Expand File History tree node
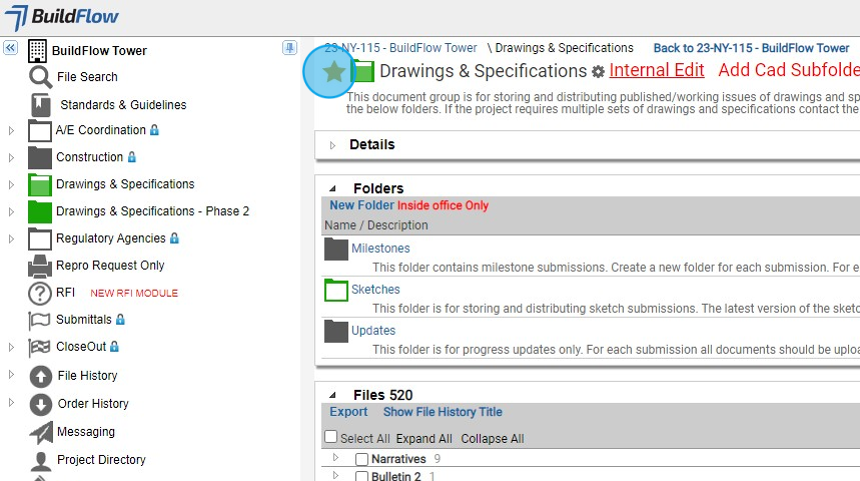 click(11, 374)
